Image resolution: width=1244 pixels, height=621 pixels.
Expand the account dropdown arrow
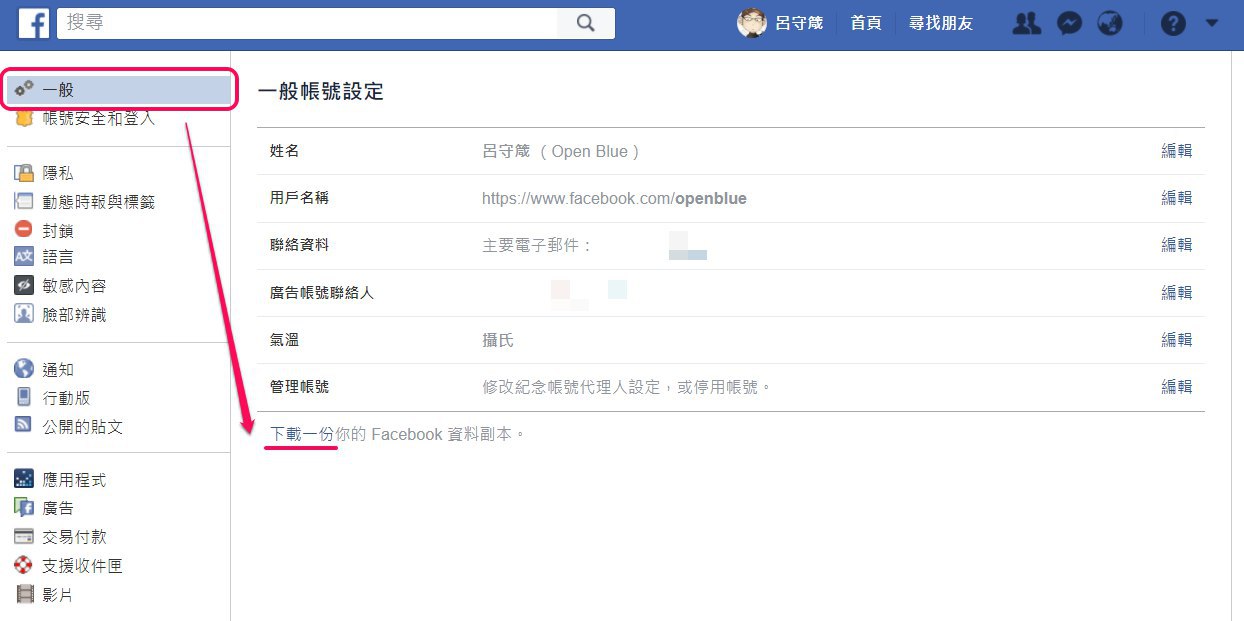tap(1212, 23)
